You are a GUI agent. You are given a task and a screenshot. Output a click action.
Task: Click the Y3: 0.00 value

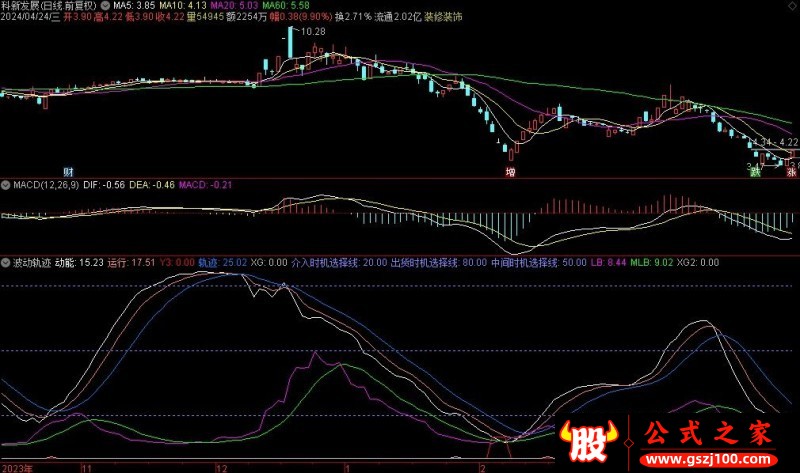pos(177,263)
